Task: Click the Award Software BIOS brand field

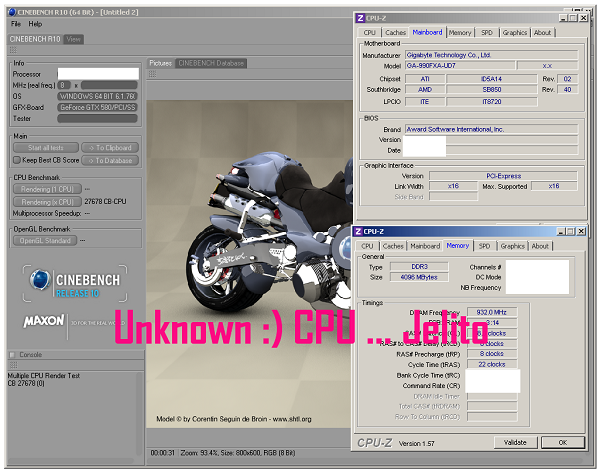Action: [x=491, y=129]
